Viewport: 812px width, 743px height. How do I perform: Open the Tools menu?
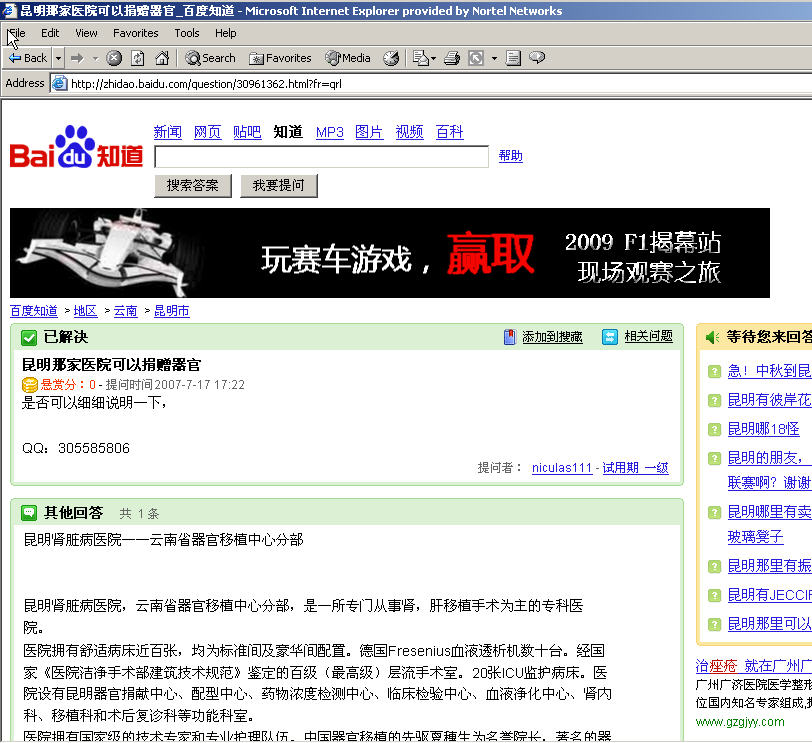click(x=187, y=33)
